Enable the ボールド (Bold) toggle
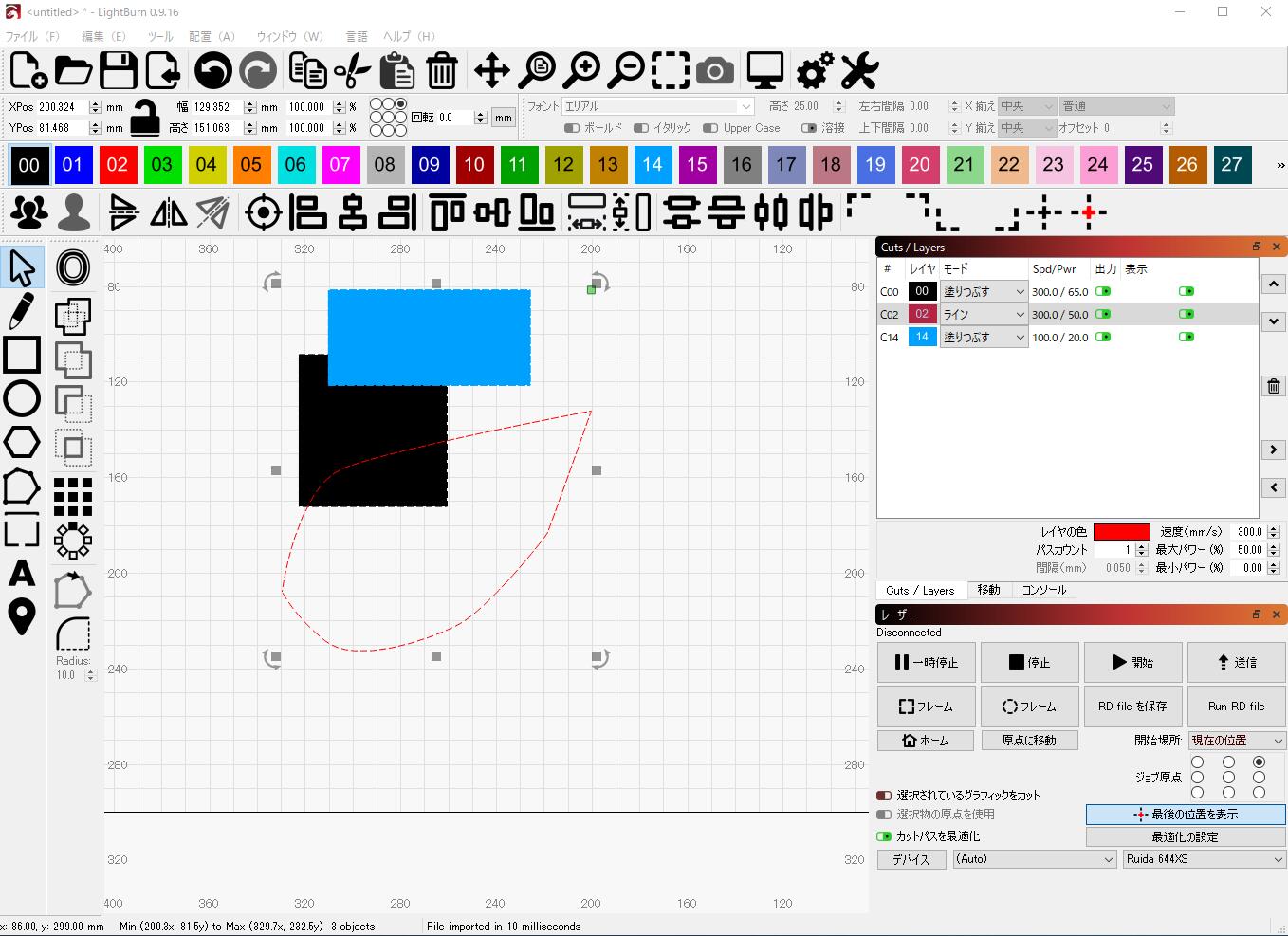This screenshot has height=936, width=1288. point(572,128)
